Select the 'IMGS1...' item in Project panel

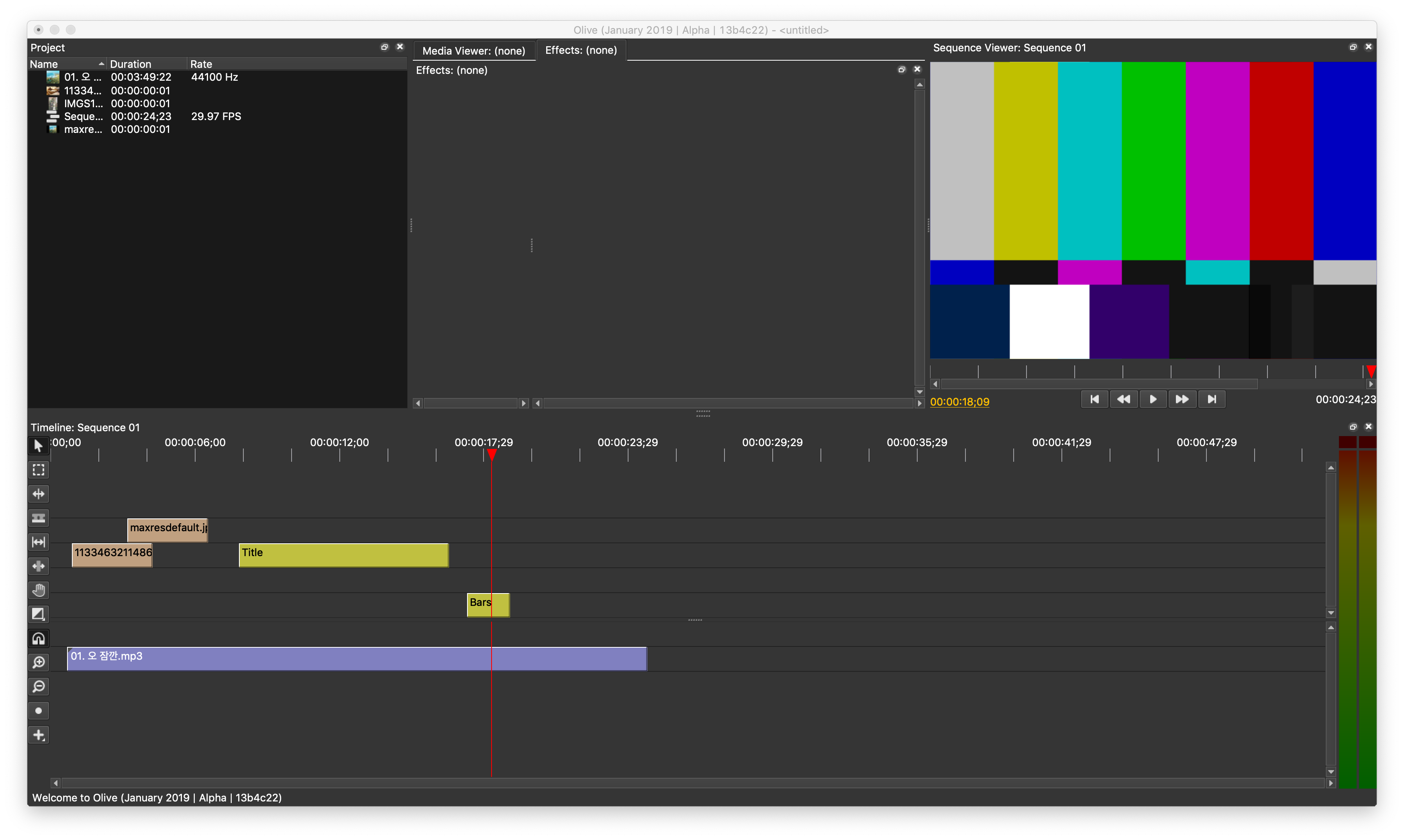(217, 104)
